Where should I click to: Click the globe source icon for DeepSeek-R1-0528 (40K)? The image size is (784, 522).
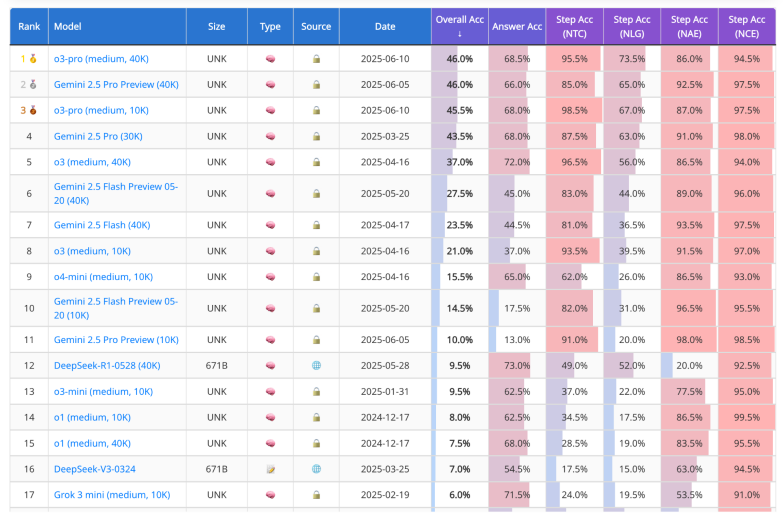point(316,365)
